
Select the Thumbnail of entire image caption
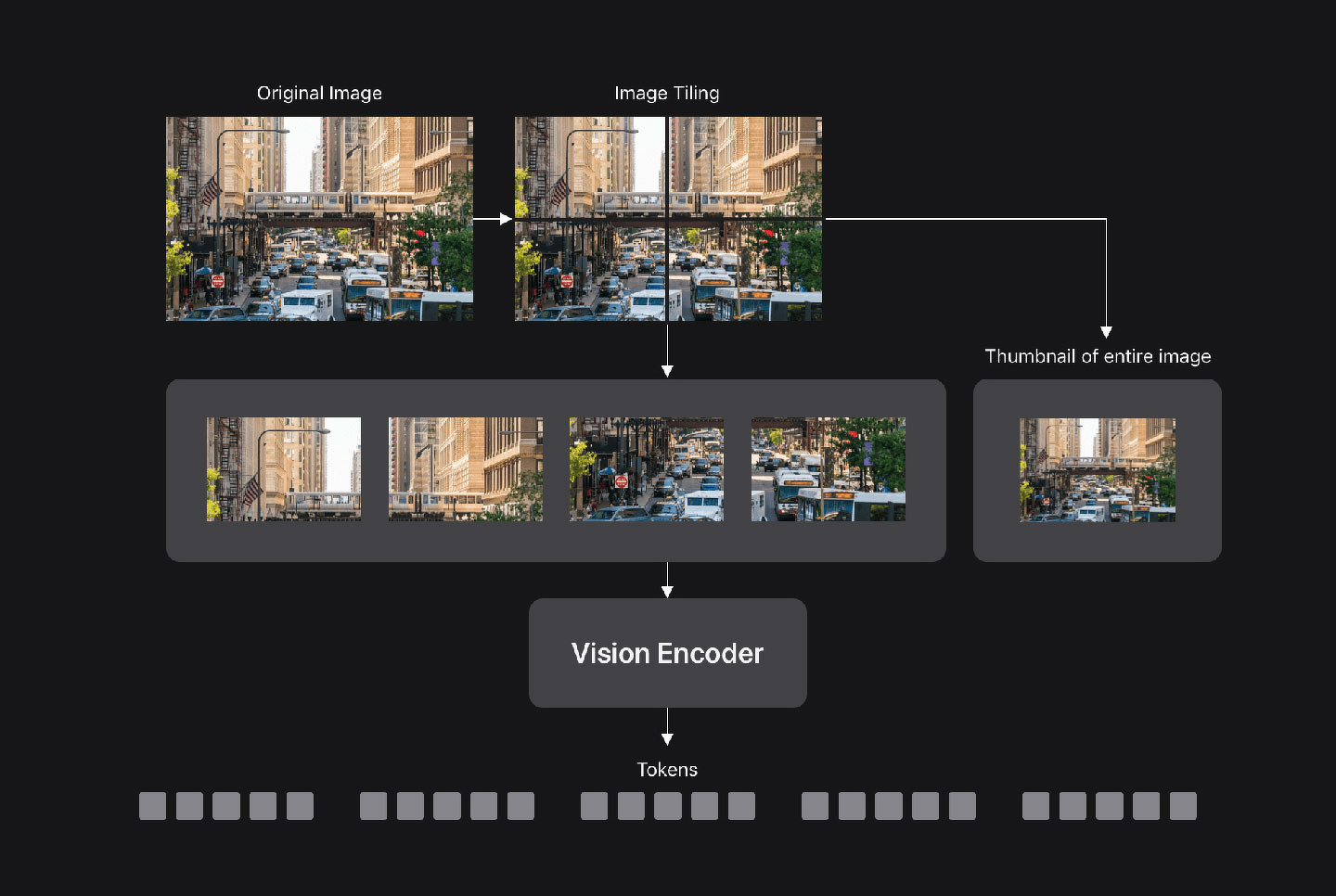tap(1098, 356)
